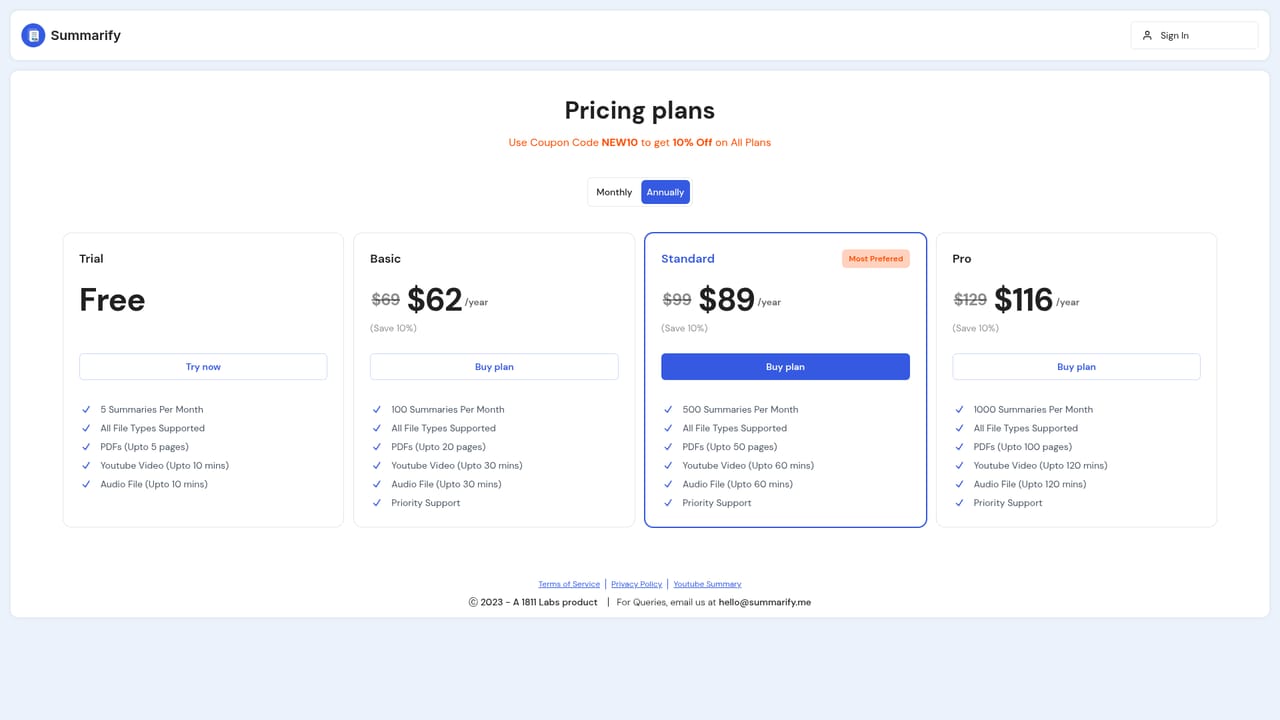Click the Summarify logo icon
Viewport: 1280px width, 720px height.
(33, 36)
